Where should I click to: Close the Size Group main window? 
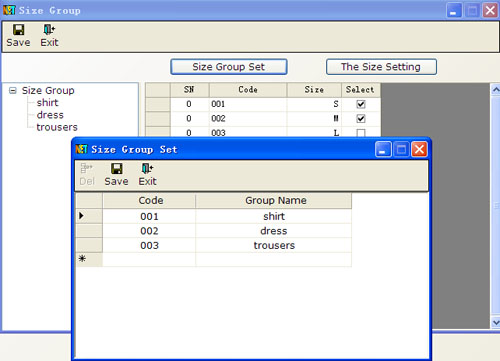coord(490,11)
